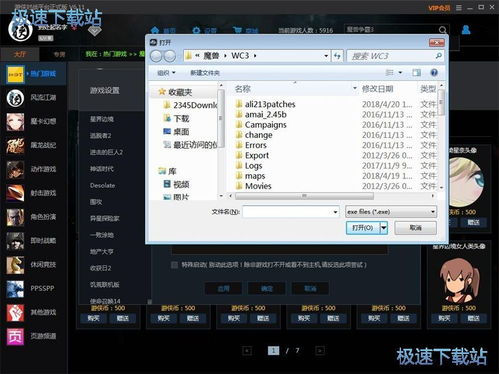Click the preview pane icon in dialog toolbar

(416, 72)
